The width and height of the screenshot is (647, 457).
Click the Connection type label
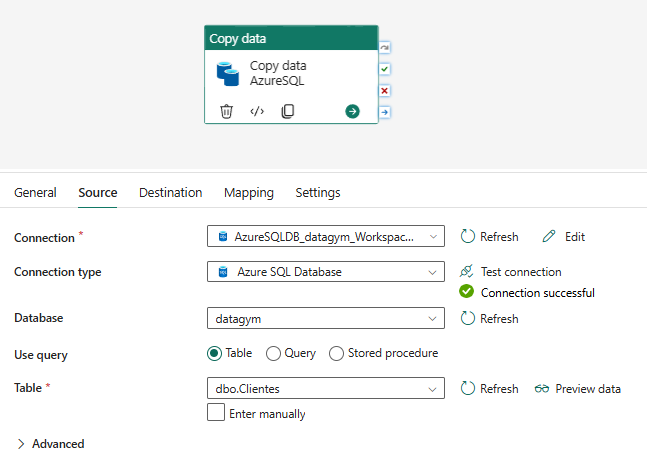pyautogui.click(x=58, y=272)
